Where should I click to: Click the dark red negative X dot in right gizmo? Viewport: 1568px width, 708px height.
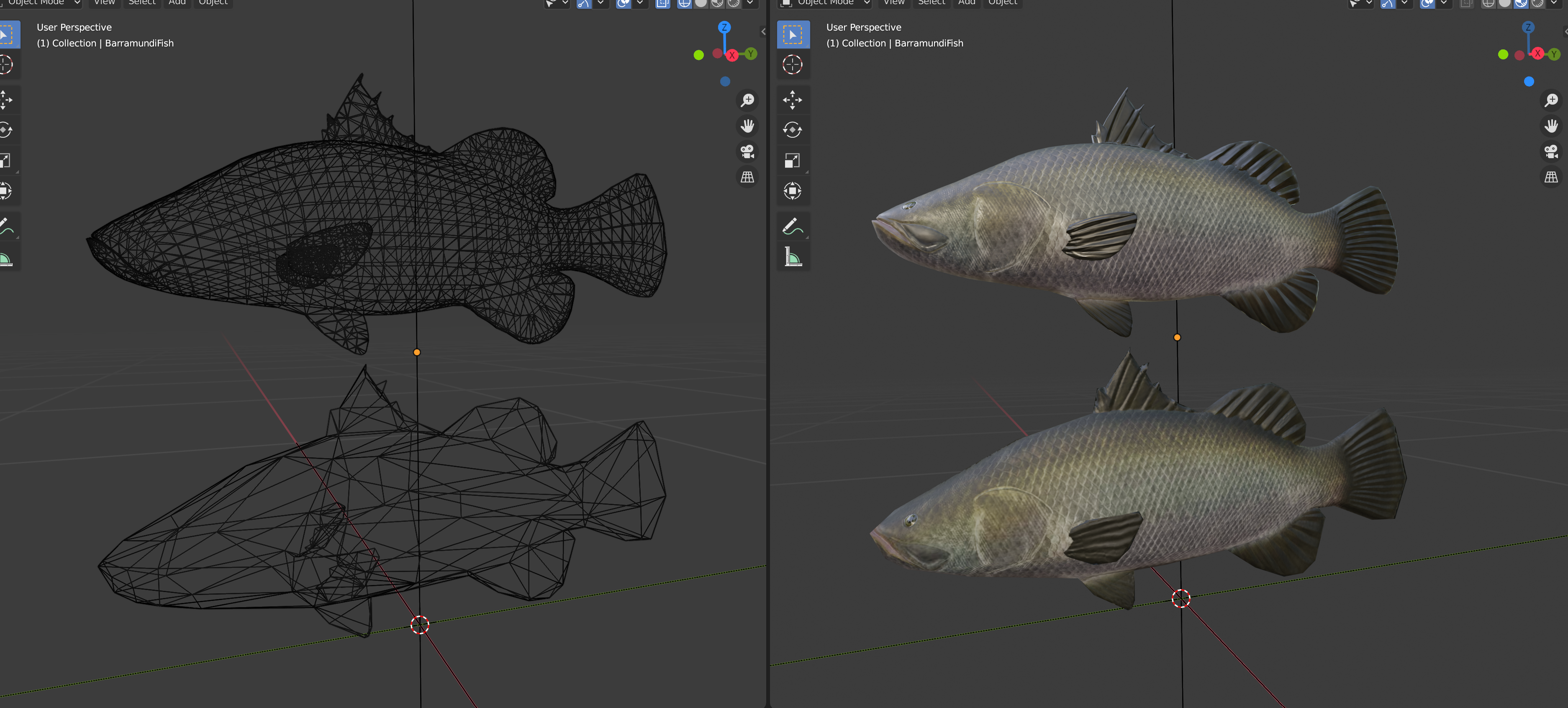pyautogui.click(x=1519, y=55)
